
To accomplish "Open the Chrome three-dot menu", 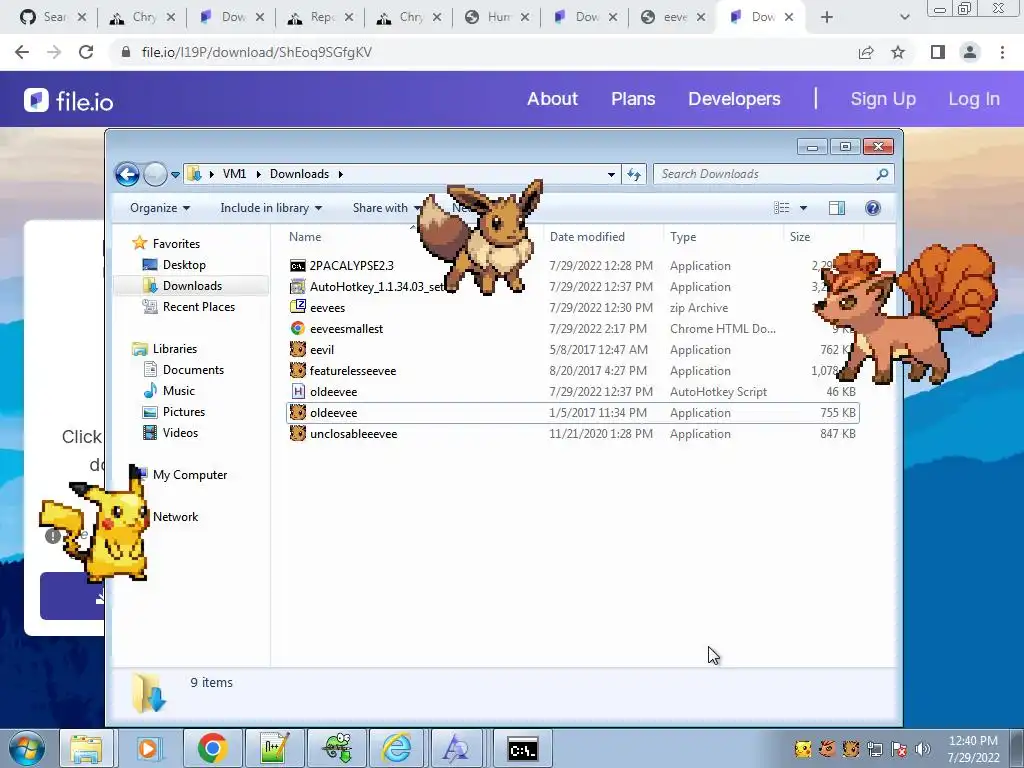I will pos(1002,52).
